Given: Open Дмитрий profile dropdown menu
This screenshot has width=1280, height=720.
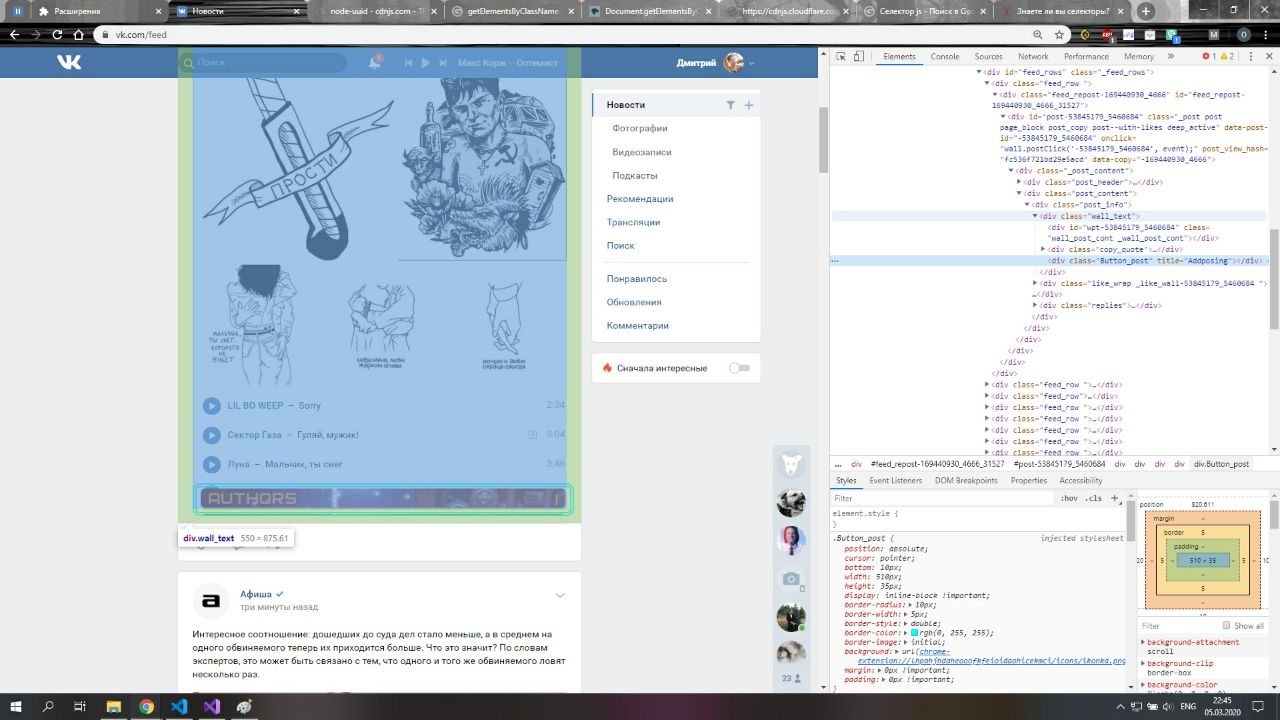Looking at the screenshot, I should pyautogui.click(x=715, y=63).
